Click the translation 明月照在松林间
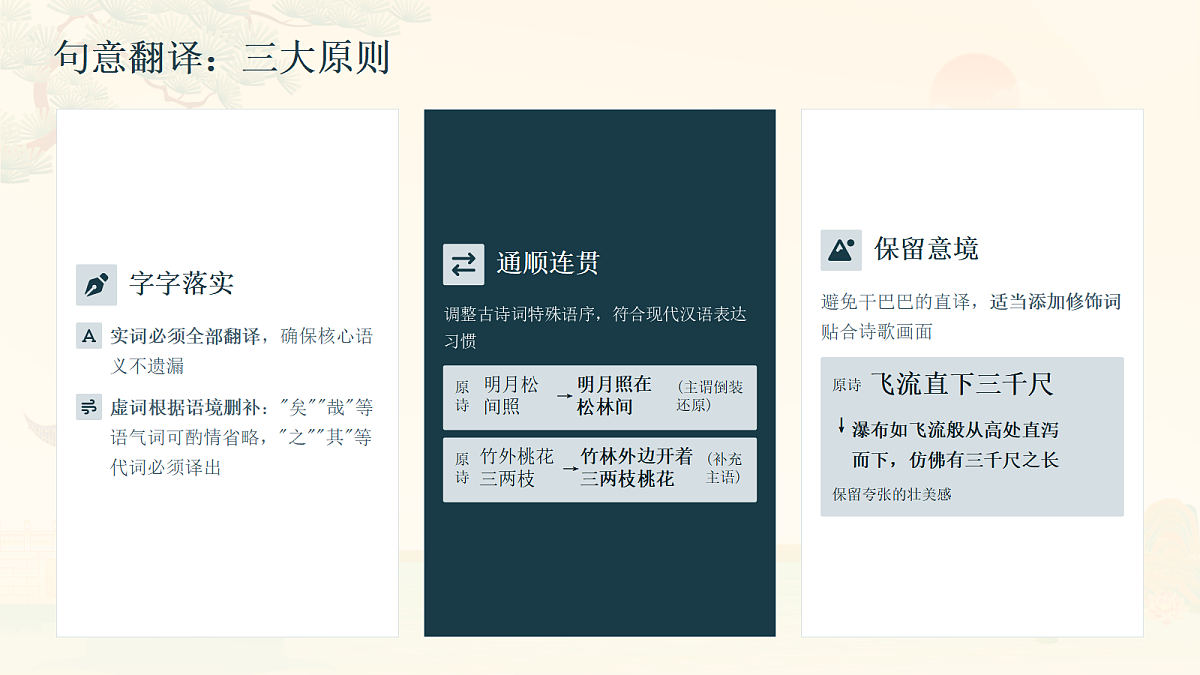This screenshot has width=1200, height=675. pyautogui.click(x=614, y=396)
